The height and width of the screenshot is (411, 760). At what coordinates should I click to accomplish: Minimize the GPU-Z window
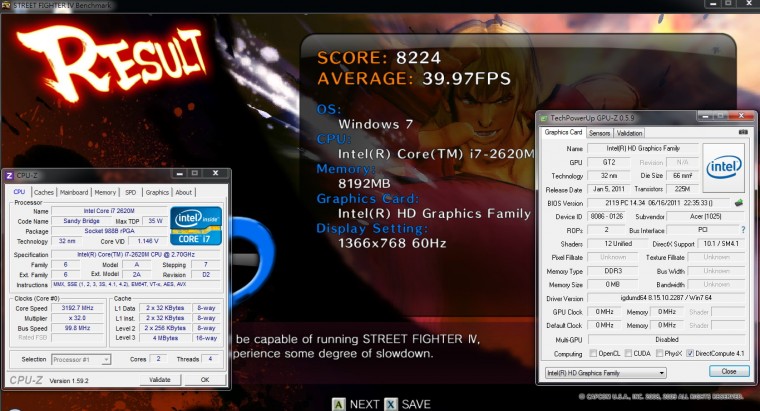[x=706, y=116]
